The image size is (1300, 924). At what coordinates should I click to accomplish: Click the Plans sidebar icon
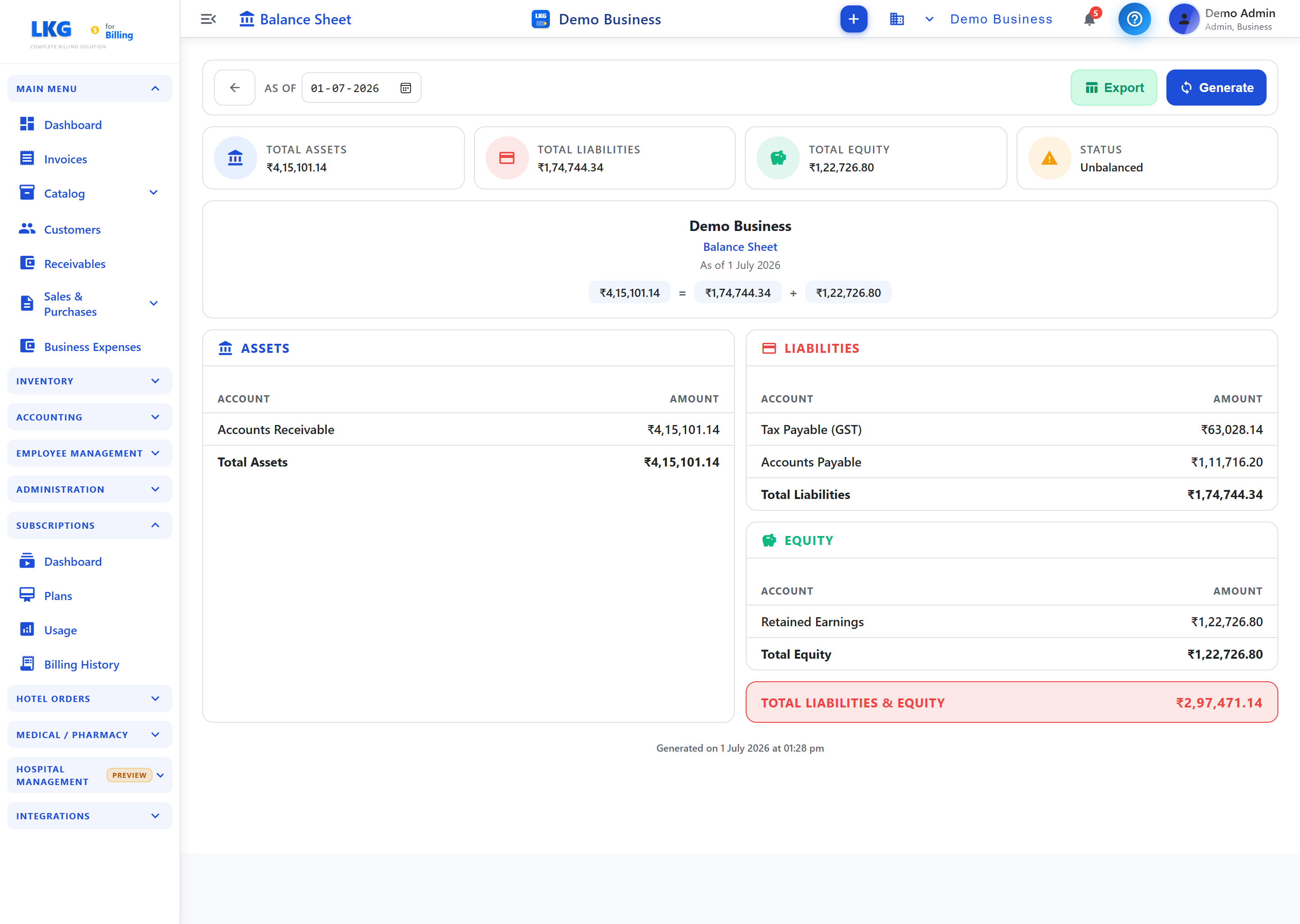point(27,595)
